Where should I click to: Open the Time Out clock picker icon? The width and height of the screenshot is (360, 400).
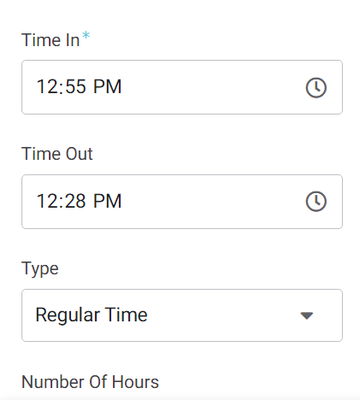[x=316, y=201]
